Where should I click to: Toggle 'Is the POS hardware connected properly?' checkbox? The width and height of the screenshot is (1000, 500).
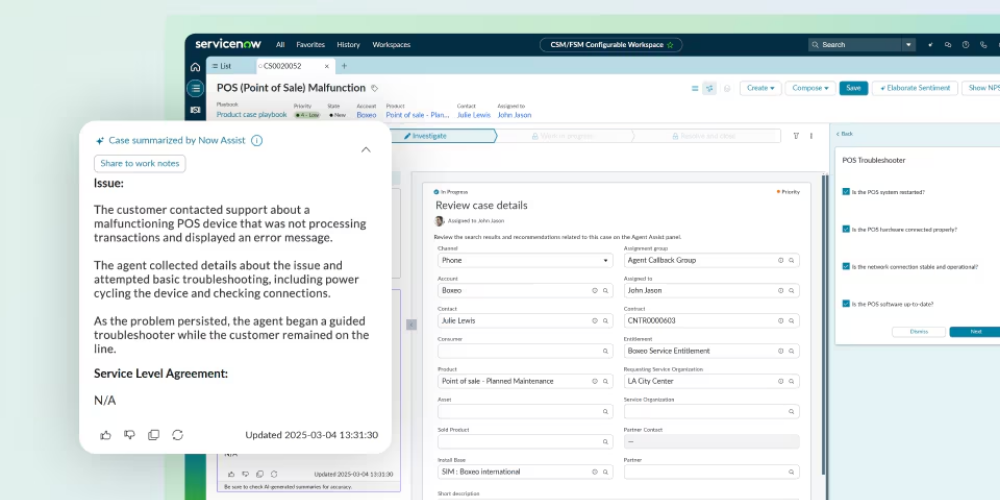click(846, 229)
